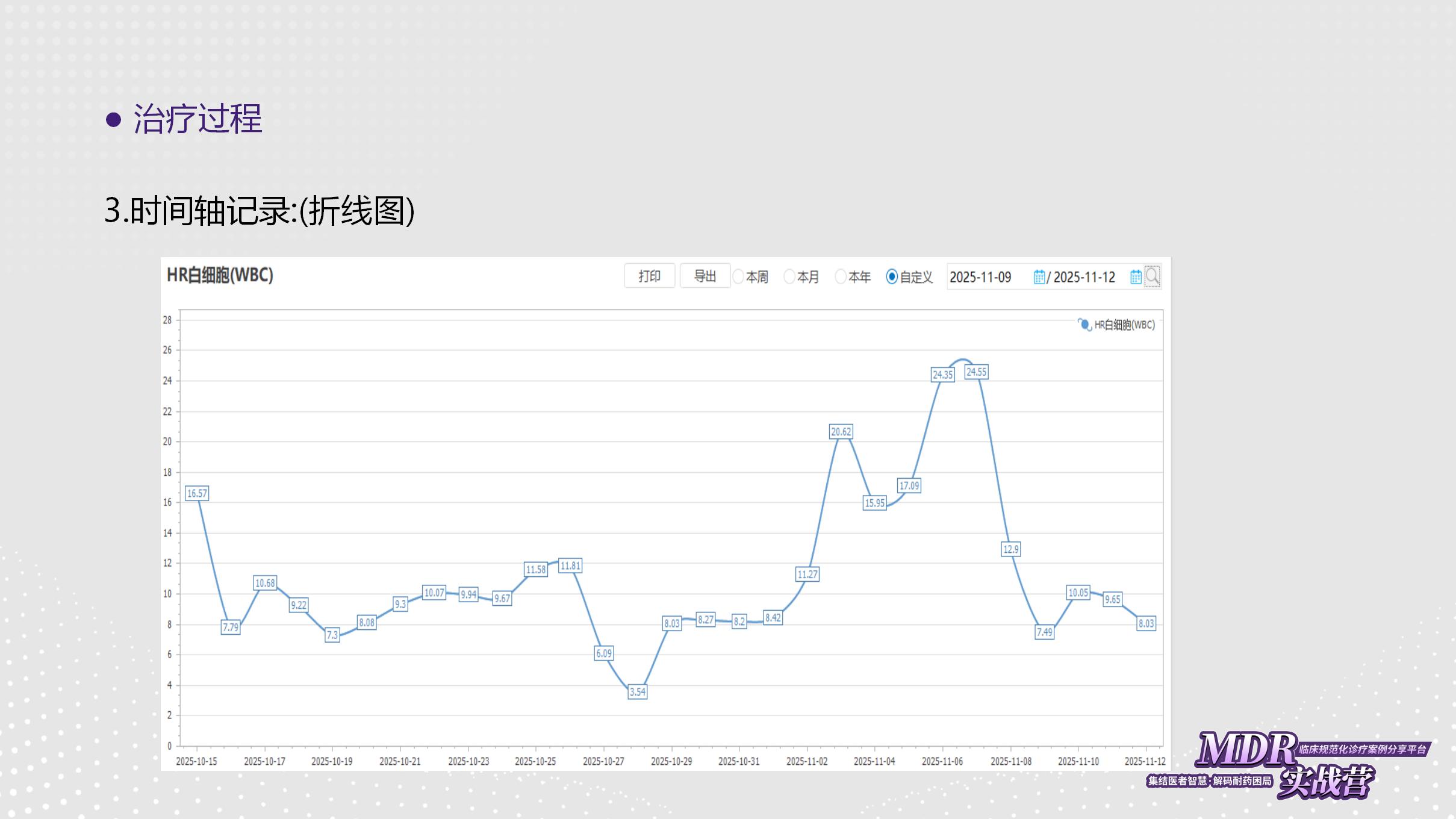Click the magnifier search icon
Image resolution: width=1456 pixels, height=819 pixels.
click(x=1152, y=276)
